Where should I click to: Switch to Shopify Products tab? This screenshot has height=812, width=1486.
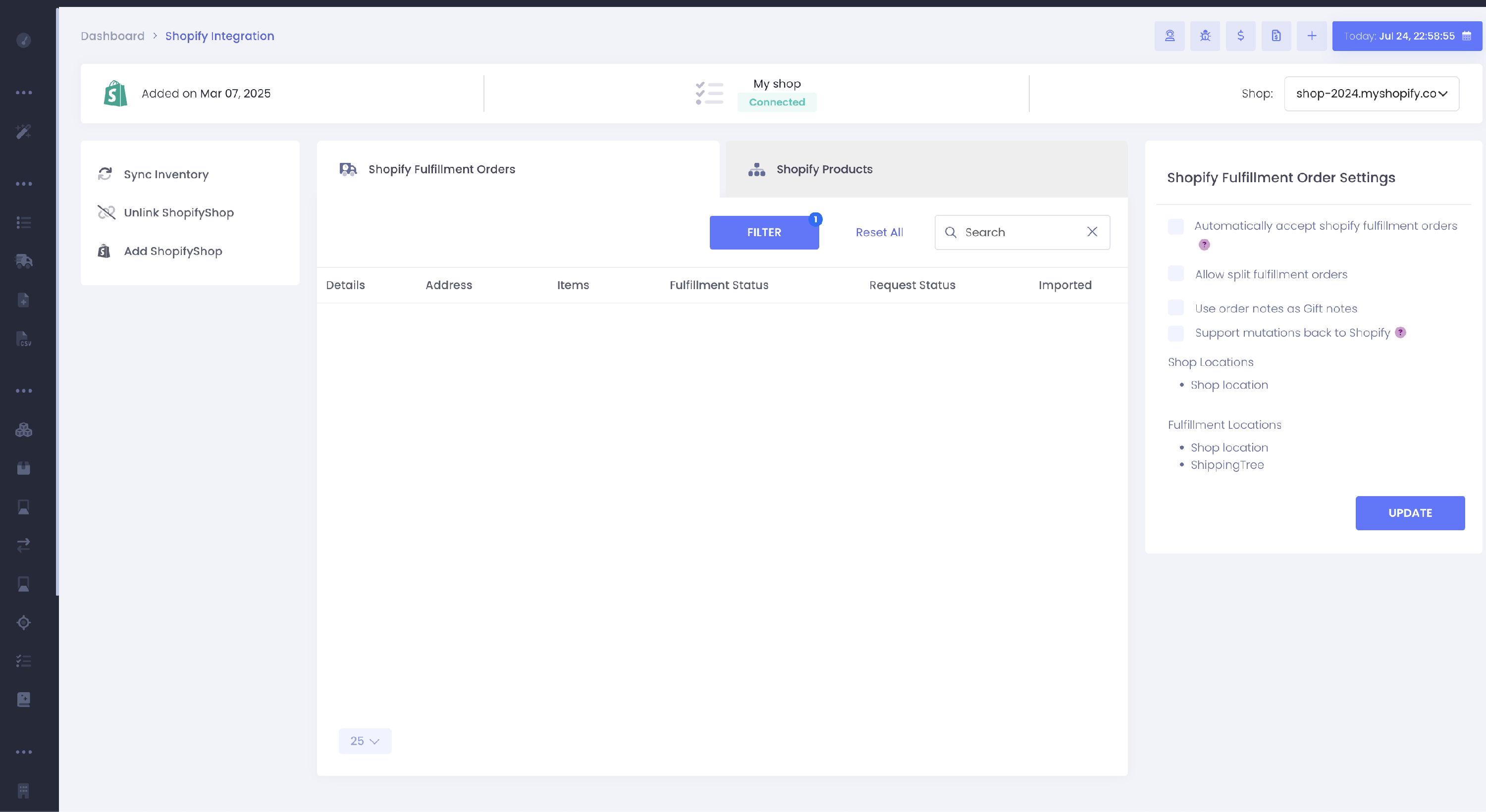824,169
